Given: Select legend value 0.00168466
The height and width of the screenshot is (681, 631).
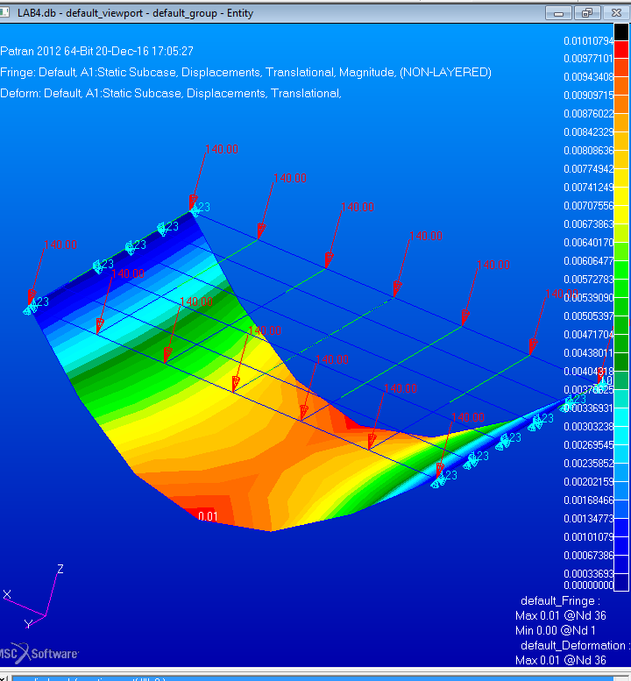Looking at the screenshot, I should point(588,500).
